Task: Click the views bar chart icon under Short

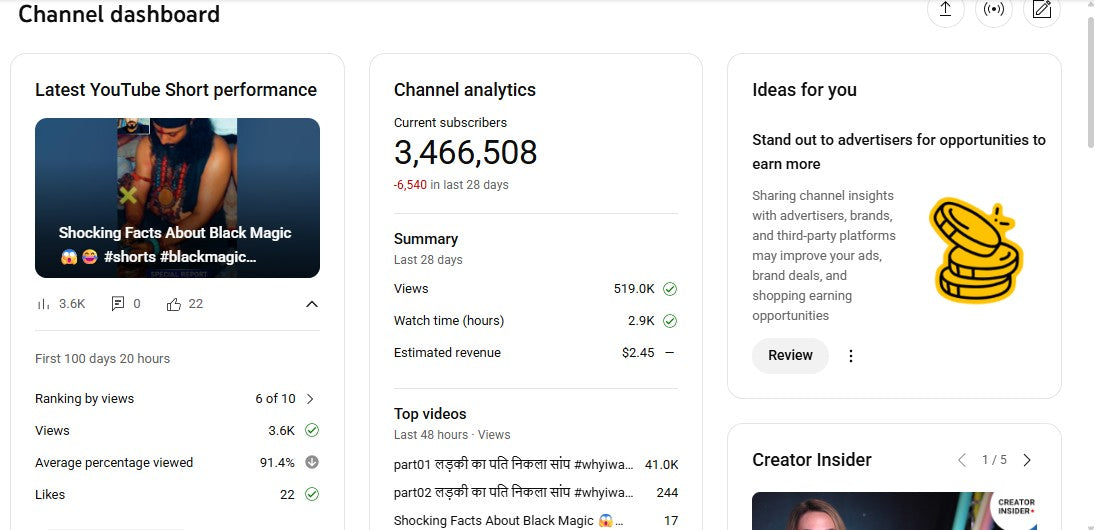Action: [x=43, y=304]
